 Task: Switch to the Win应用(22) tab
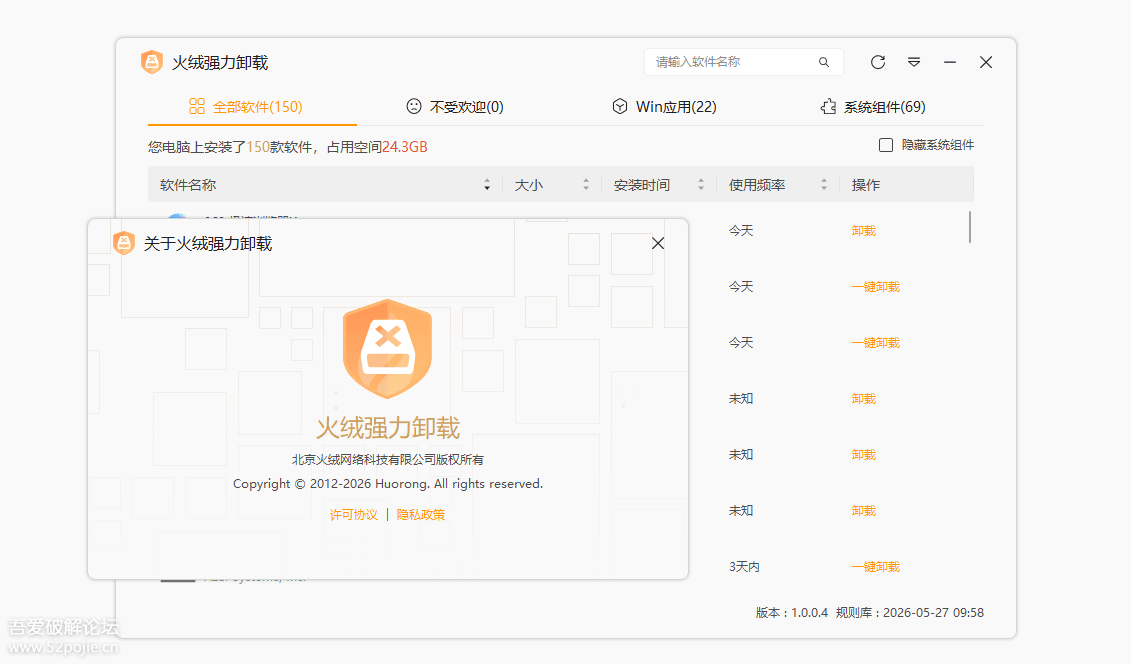click(664, 107)
